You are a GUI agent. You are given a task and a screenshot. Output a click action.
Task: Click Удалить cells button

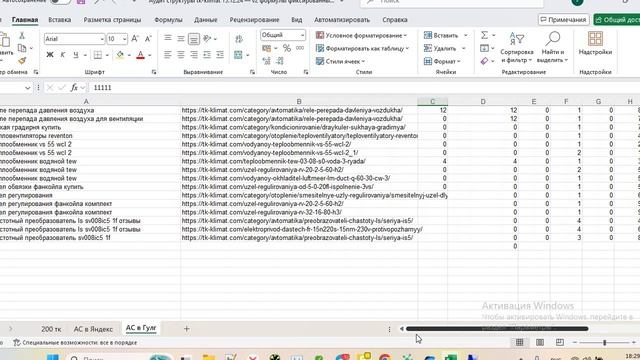(x=440, y=49)
